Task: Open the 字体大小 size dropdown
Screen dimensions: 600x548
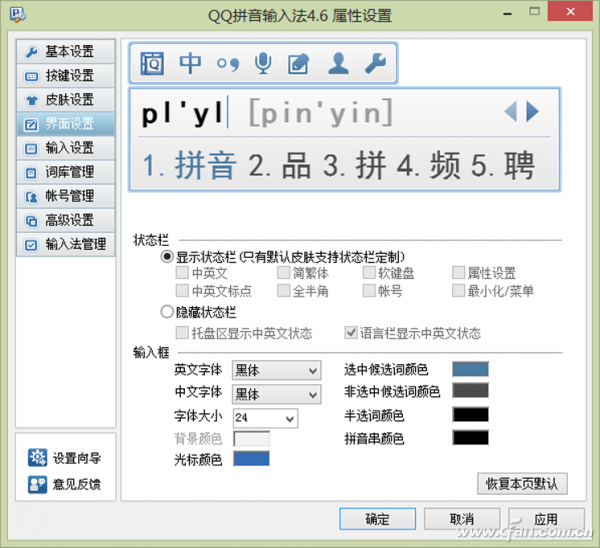Action: 265,418
